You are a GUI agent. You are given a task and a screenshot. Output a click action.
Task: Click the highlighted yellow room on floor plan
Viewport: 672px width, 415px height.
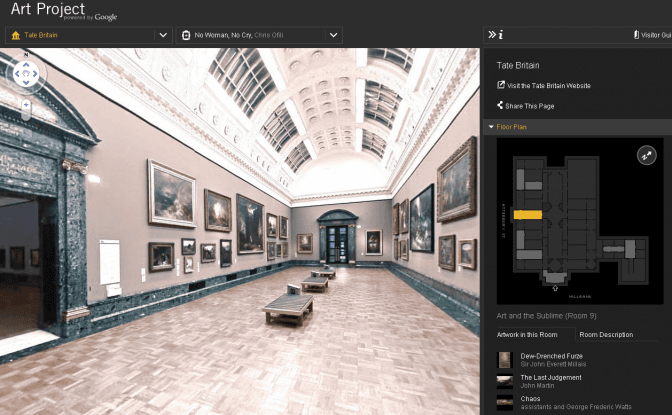[528, 214]
